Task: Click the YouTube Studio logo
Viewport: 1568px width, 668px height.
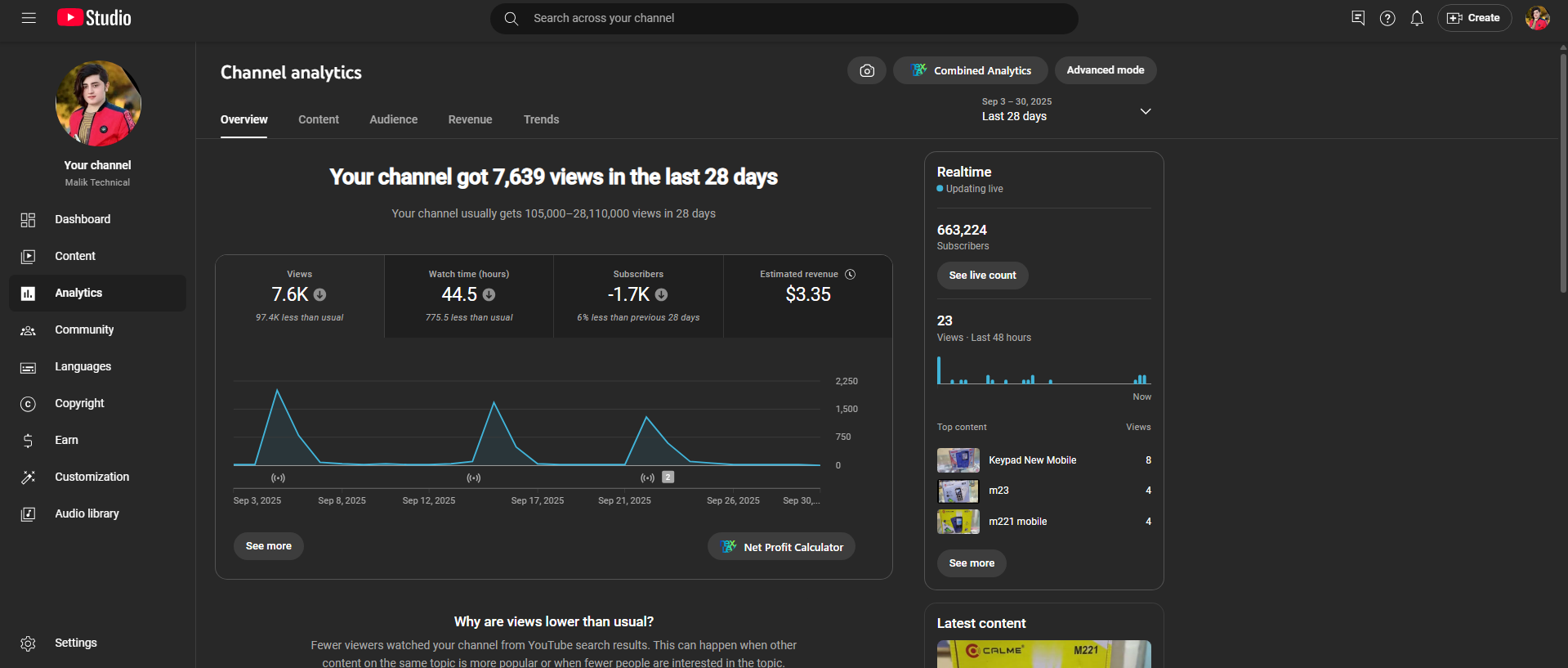Action: pyautogui.click(x=94, y=18)
